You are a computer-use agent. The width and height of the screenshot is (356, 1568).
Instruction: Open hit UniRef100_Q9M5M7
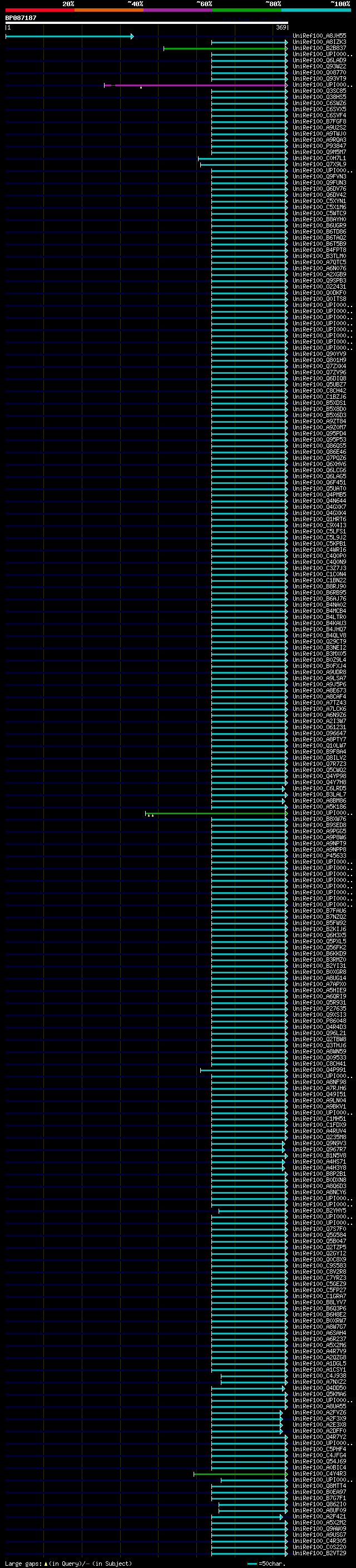tap(319, 152)
